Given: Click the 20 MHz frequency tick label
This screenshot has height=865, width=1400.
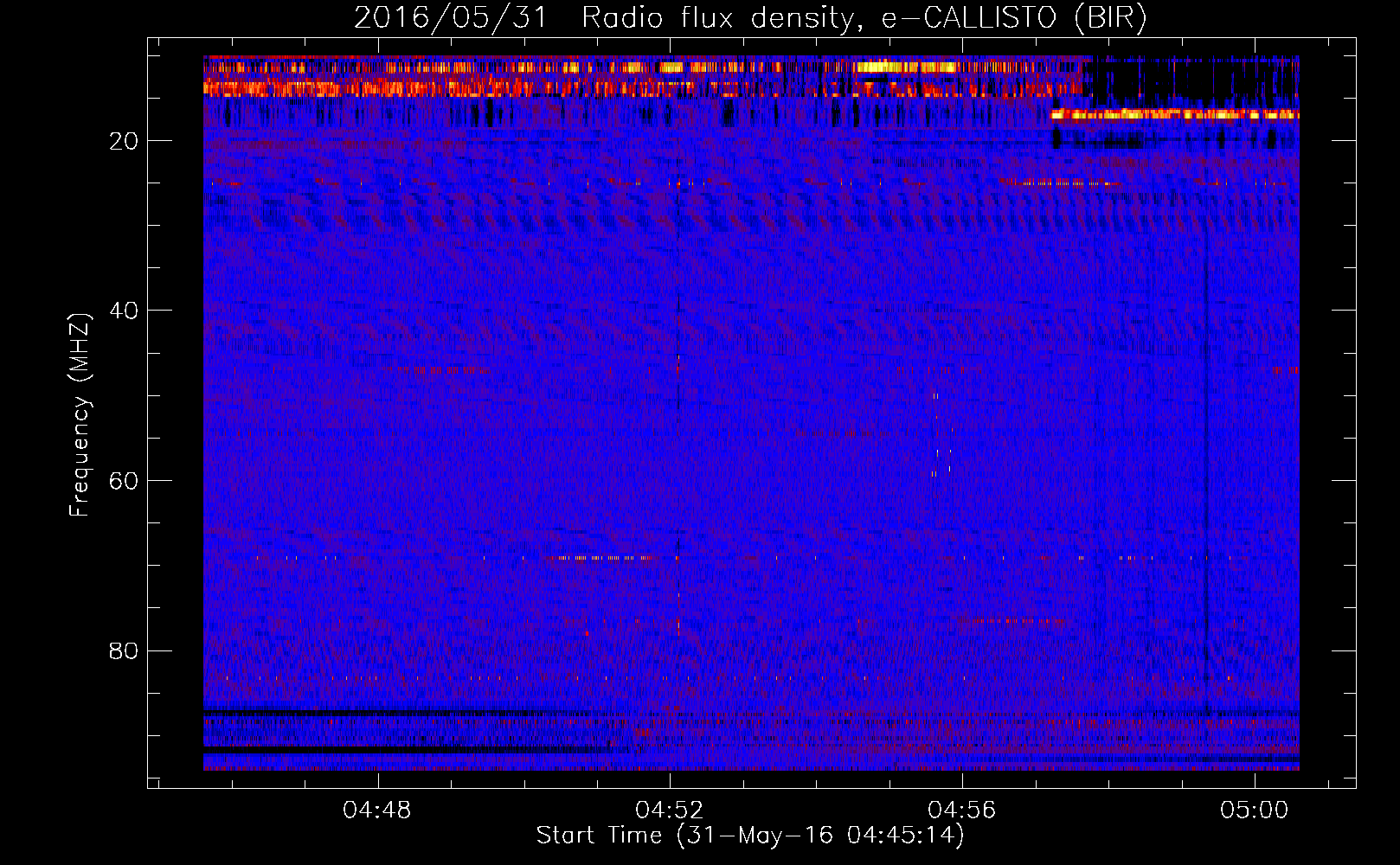Looking at the screenshot, I should (124, 141).
